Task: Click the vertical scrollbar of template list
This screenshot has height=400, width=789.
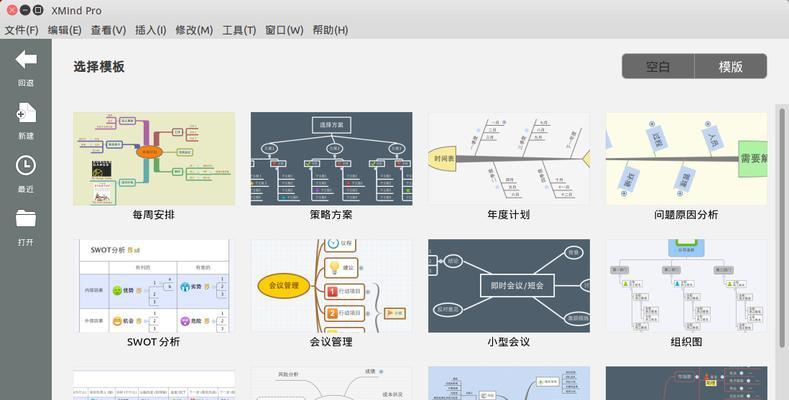Action: coord(782,226)
